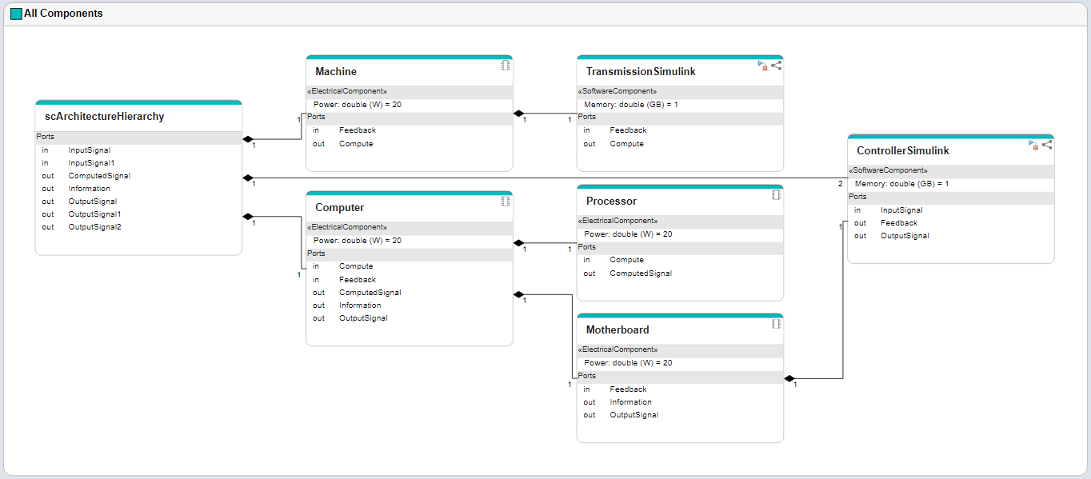Select the All Components view title
1091x479 pixels.
[x=63, y=13]
